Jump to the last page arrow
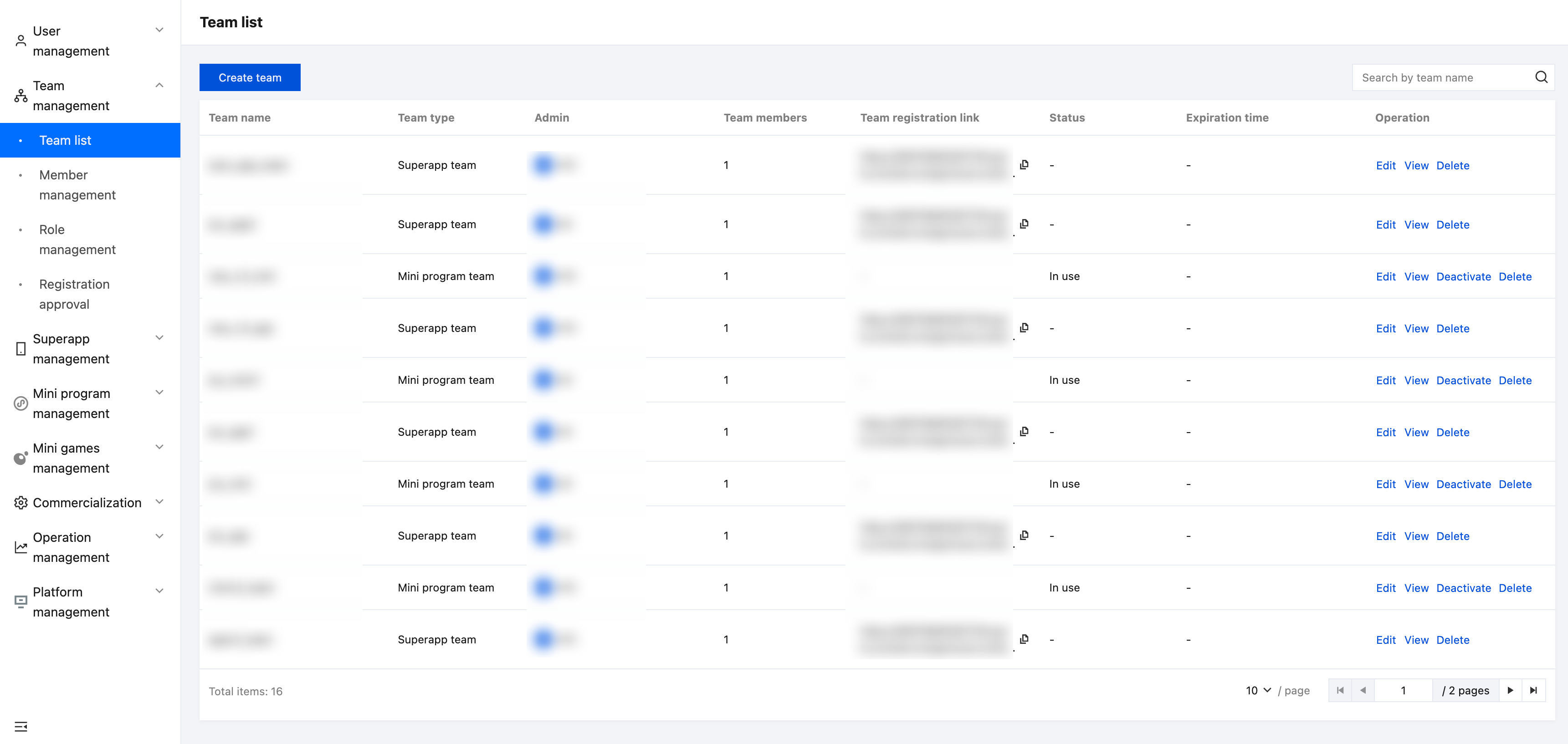This screenshot has height=744, width=1568. (1533, 690)
